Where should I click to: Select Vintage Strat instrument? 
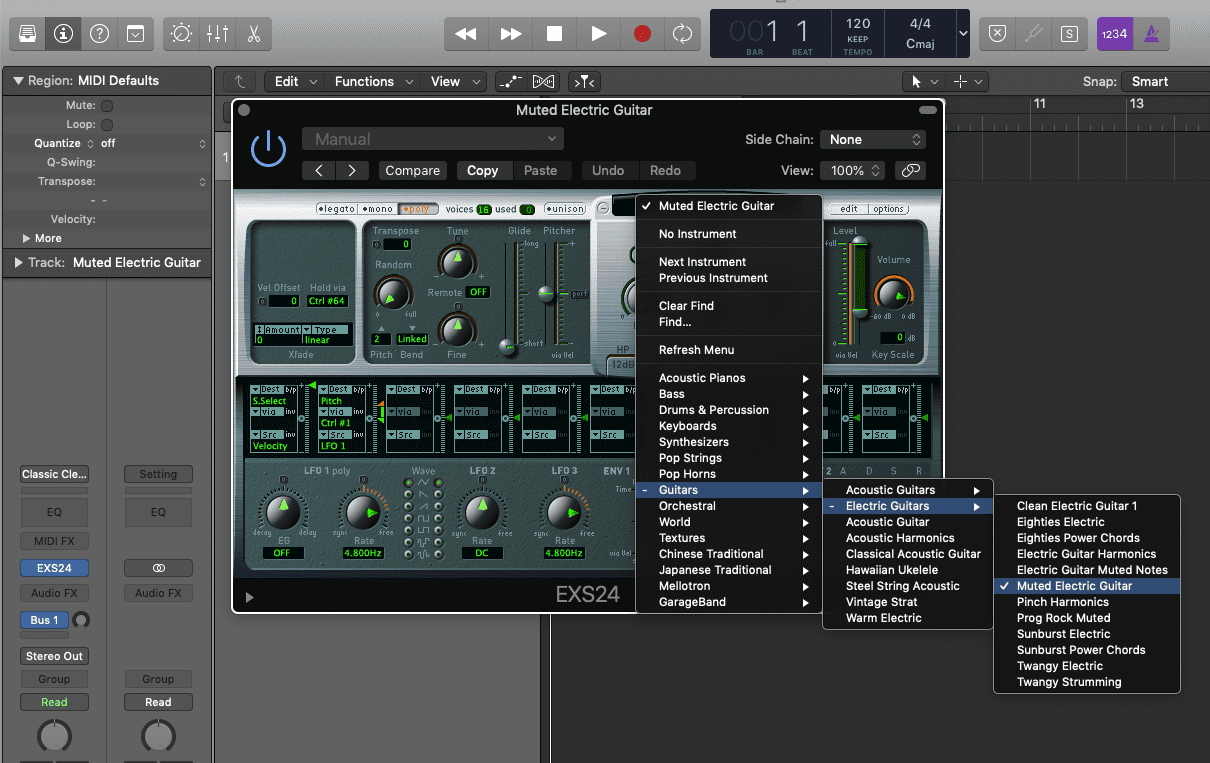[x=907, y=602]
